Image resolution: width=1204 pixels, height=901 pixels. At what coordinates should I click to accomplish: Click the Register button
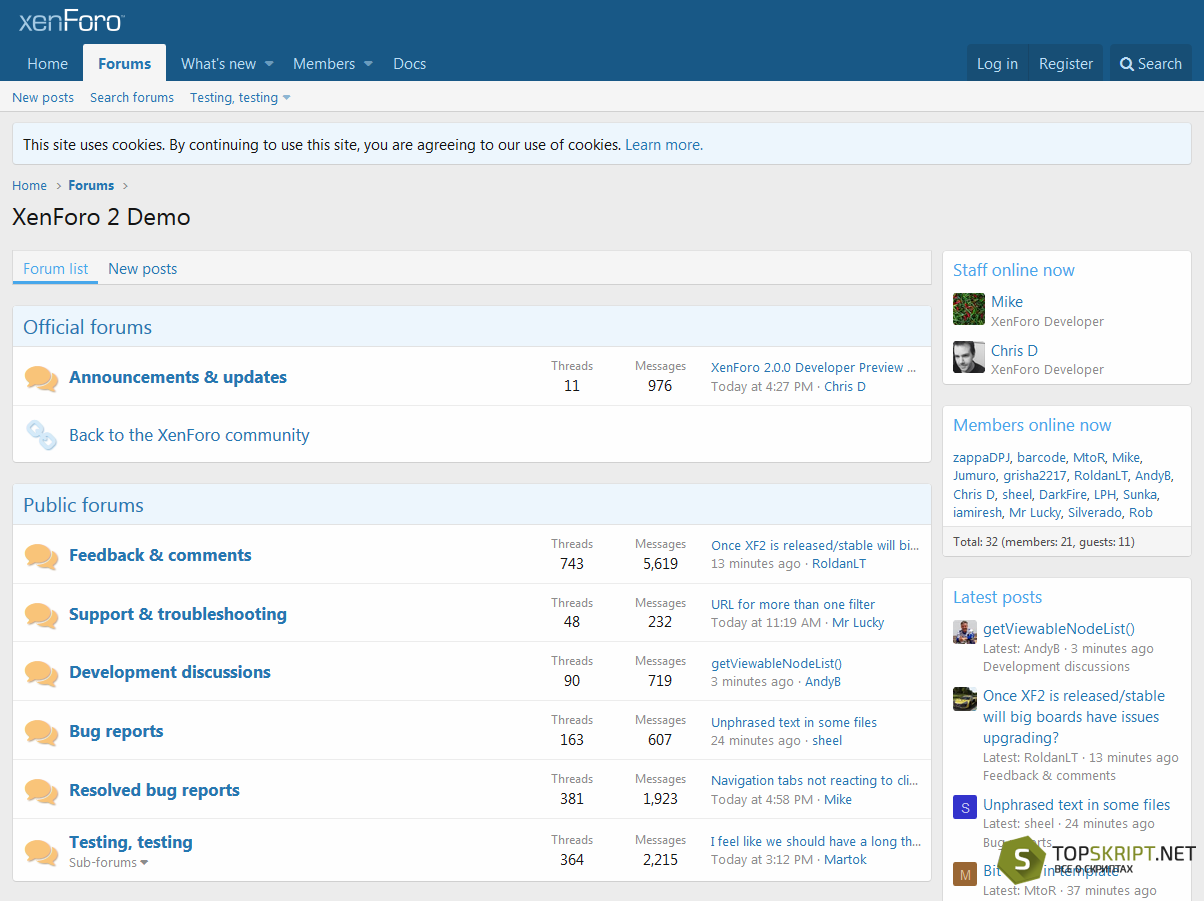pos(1066,63)
